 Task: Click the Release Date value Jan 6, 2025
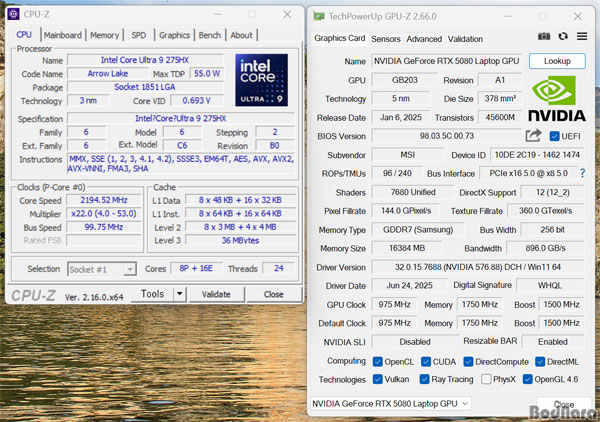pos(401,117)
